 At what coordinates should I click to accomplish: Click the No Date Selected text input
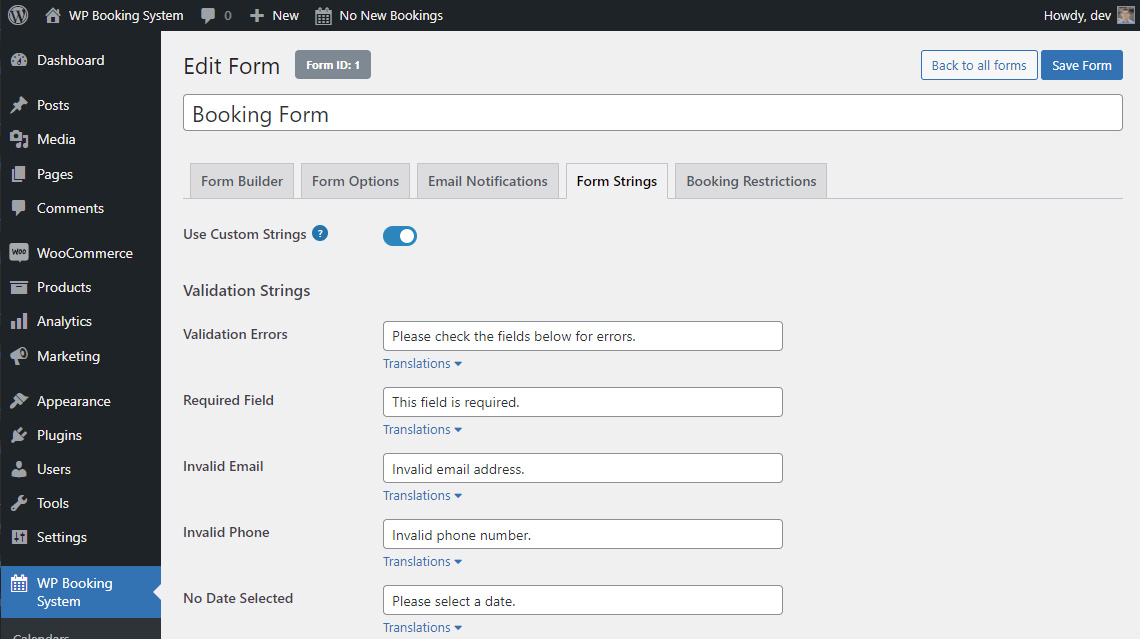click(583, 600)
